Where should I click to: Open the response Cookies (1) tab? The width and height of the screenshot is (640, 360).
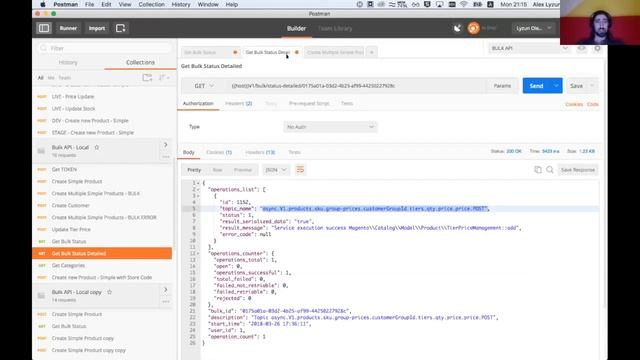click(x=219, y=152)
